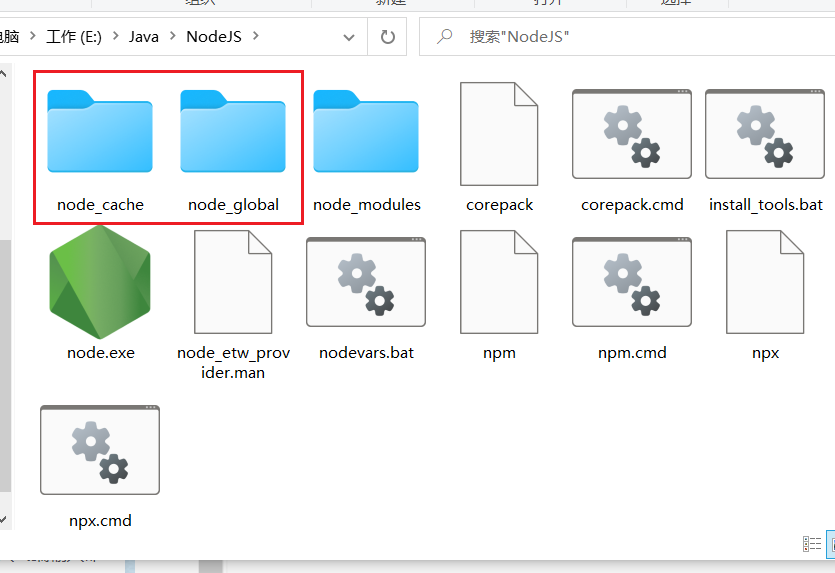Expand the address bar history dropdown
835x573 pixels.
point(349,37)
